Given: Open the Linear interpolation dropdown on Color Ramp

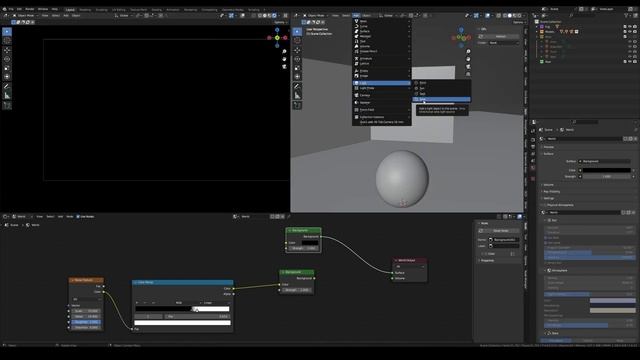Looking at the screenshot, I should coord(216,303).
